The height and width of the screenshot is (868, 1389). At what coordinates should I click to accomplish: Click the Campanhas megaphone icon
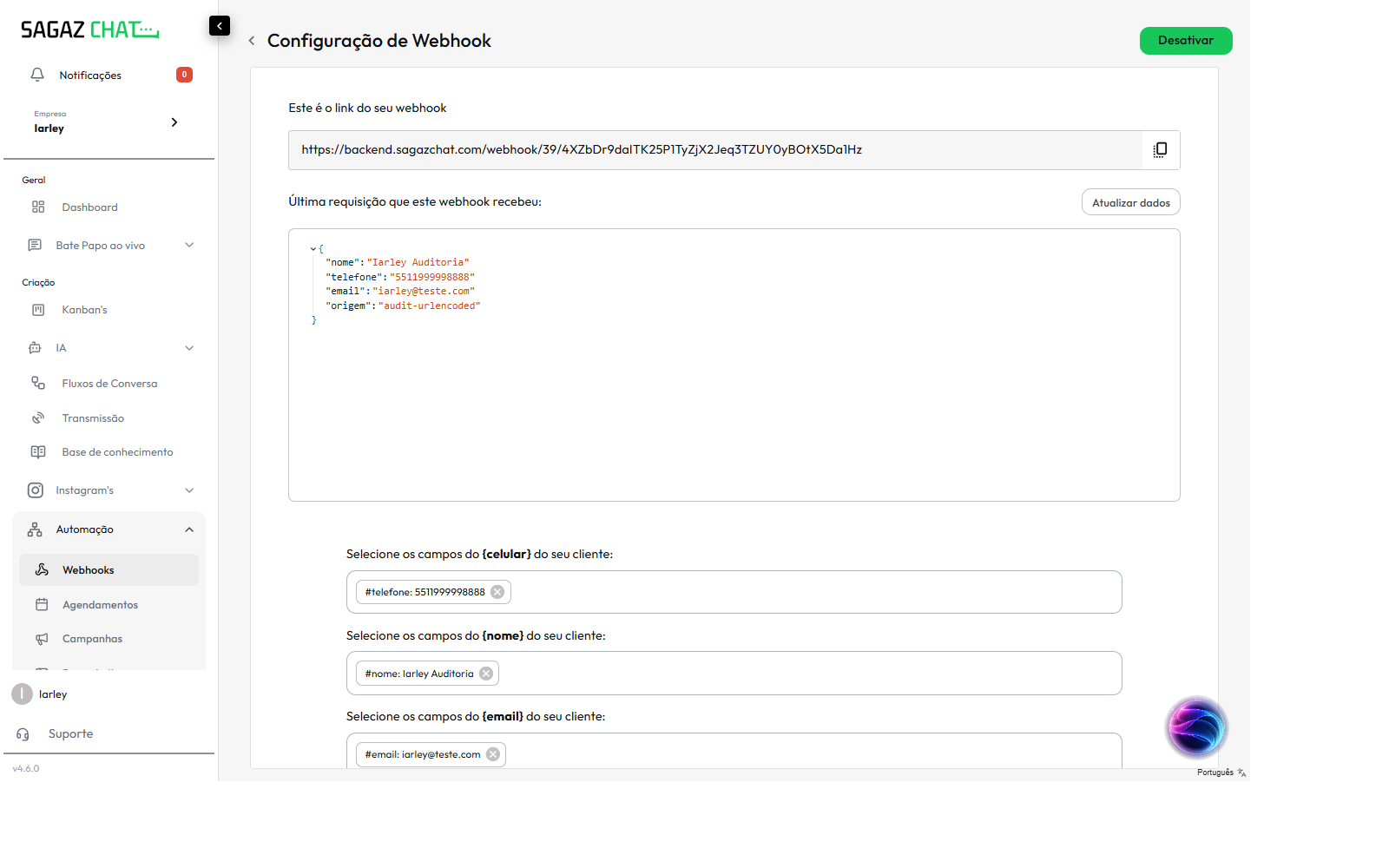point(42,639)
